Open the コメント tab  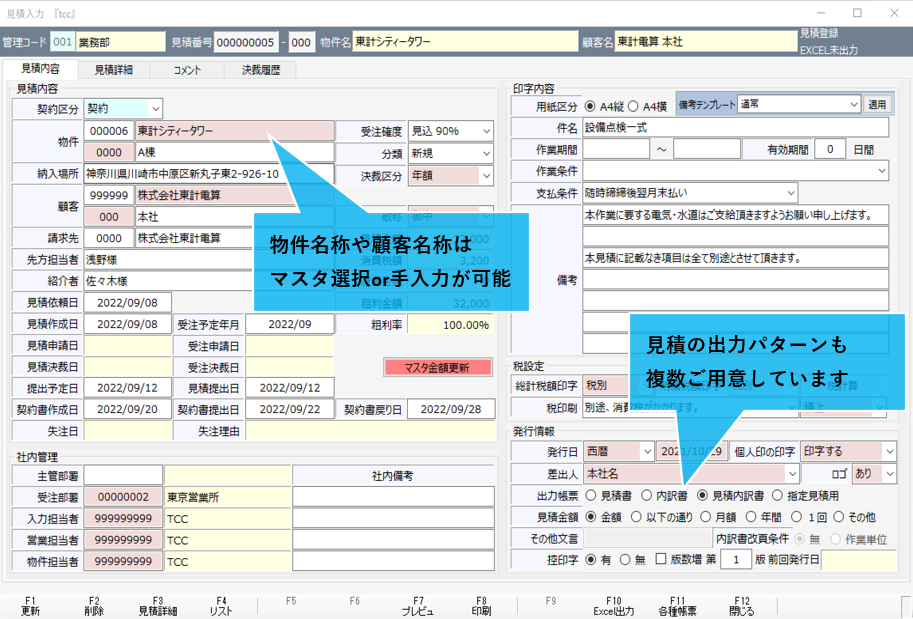(187, 70)
